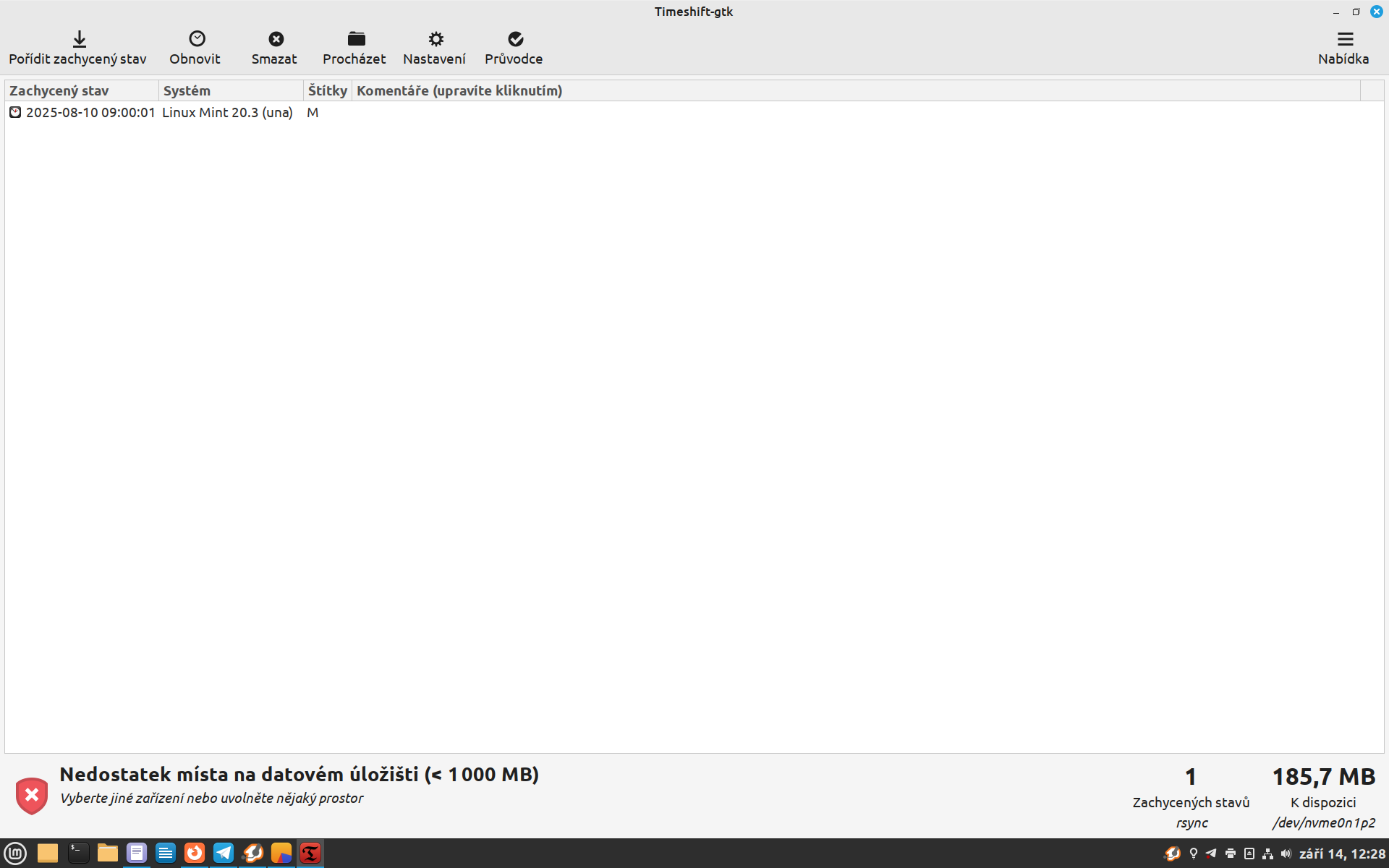This screenshot has width=1389, height=868.
Task: Open Telegram from the taskbar
Action: pos(224,854)
